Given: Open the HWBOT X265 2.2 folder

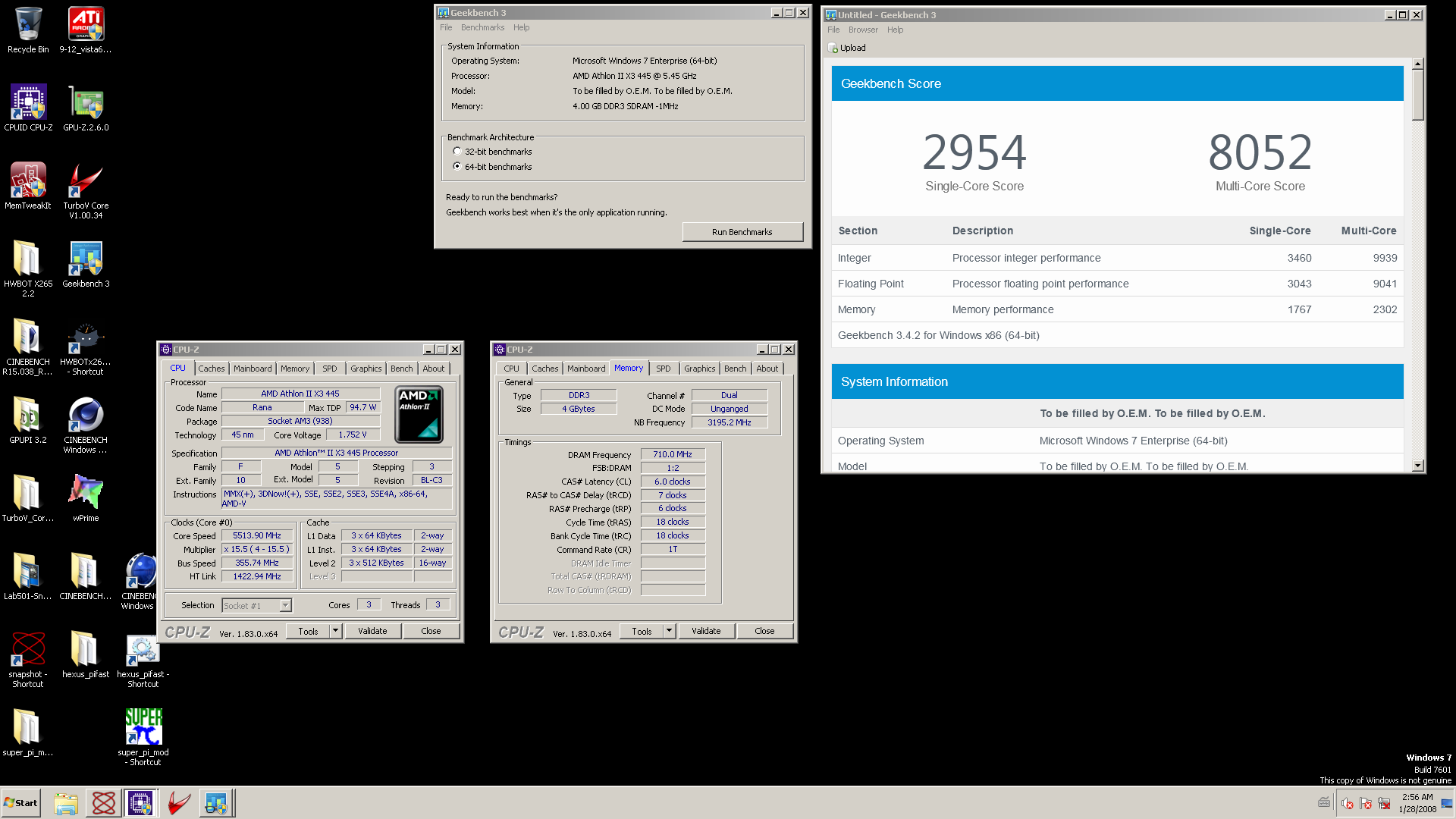Looking at the screenshot, I should click(28, 268).
